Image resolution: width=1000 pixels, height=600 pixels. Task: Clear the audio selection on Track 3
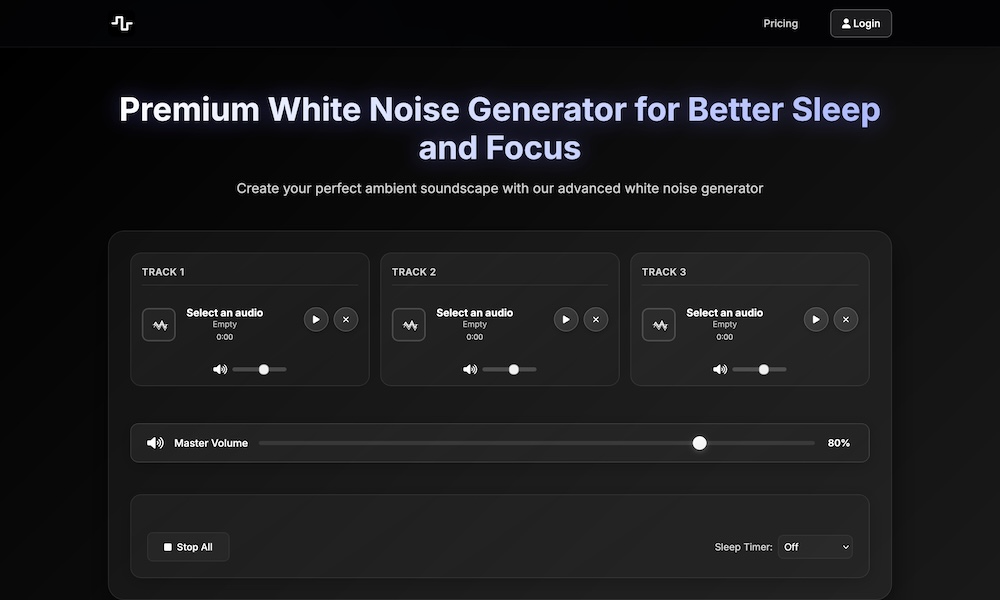tap(846, 319)
